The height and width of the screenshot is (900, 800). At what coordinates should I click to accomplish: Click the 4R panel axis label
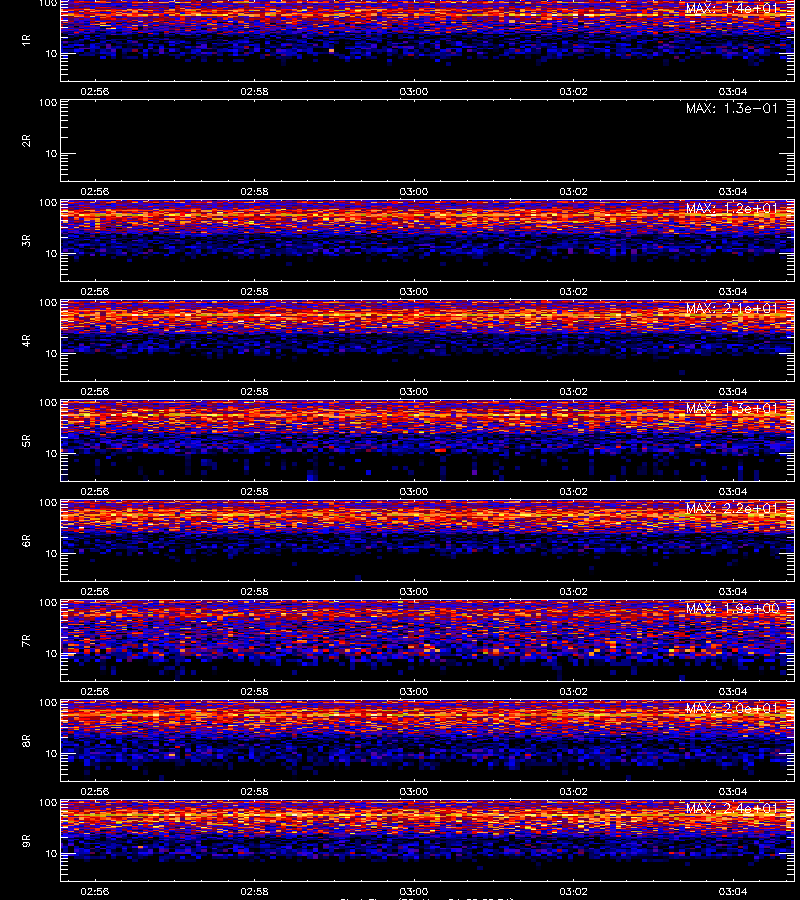click(x=26, y=340)
